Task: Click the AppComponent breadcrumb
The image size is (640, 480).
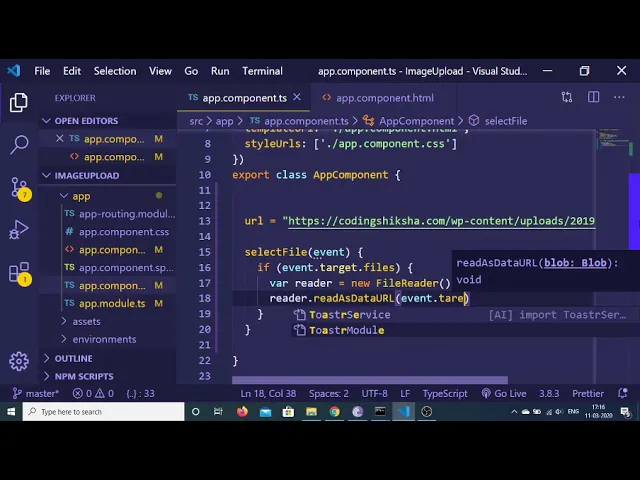Action: (416, 121)
